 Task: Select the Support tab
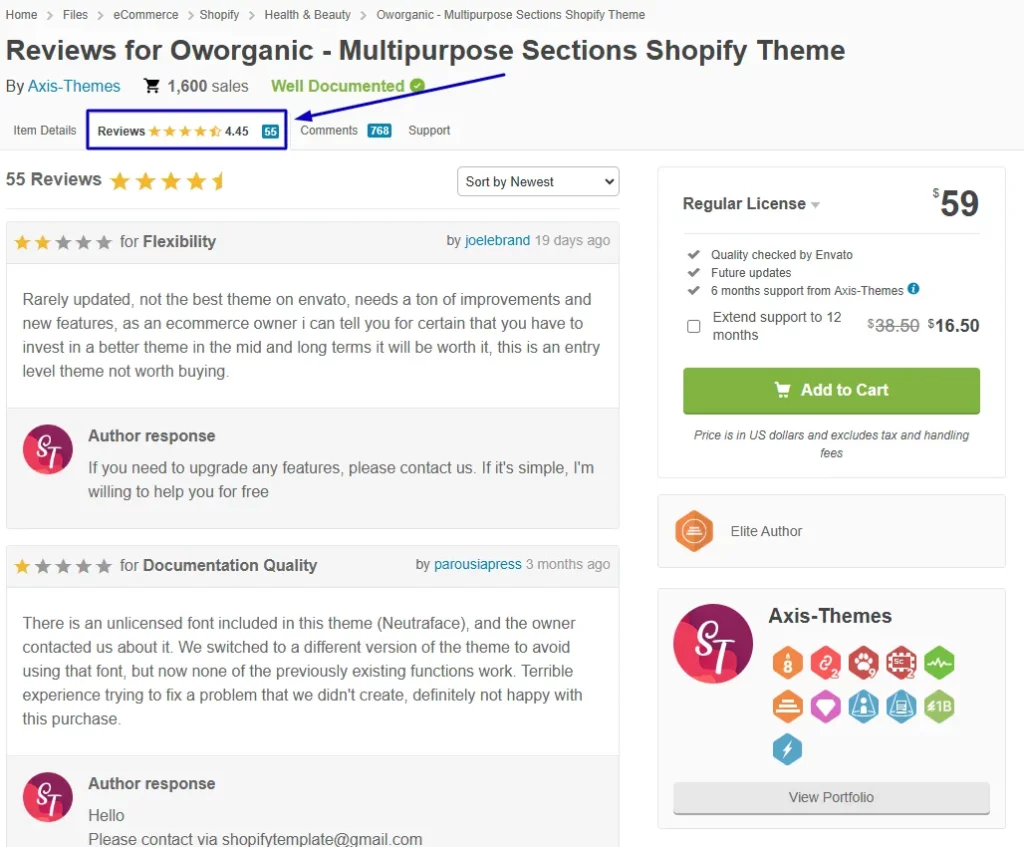(x=429, y=130)
